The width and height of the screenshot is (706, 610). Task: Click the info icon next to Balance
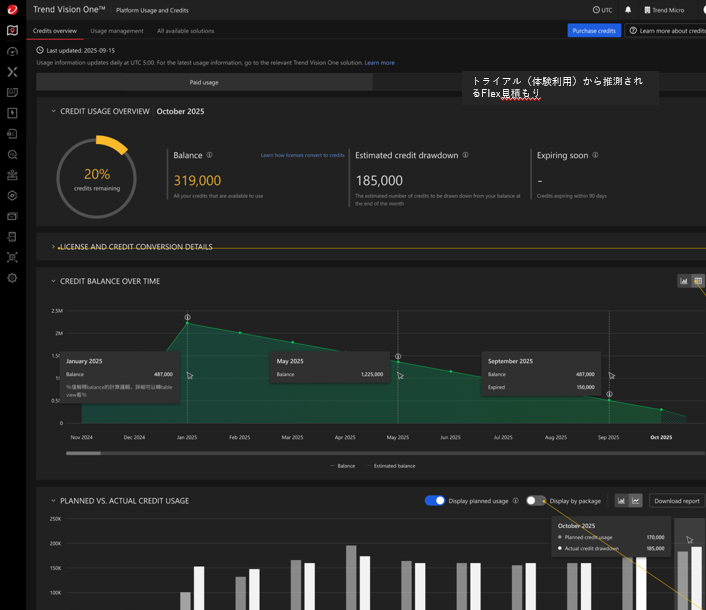click(x=209, y=155)
